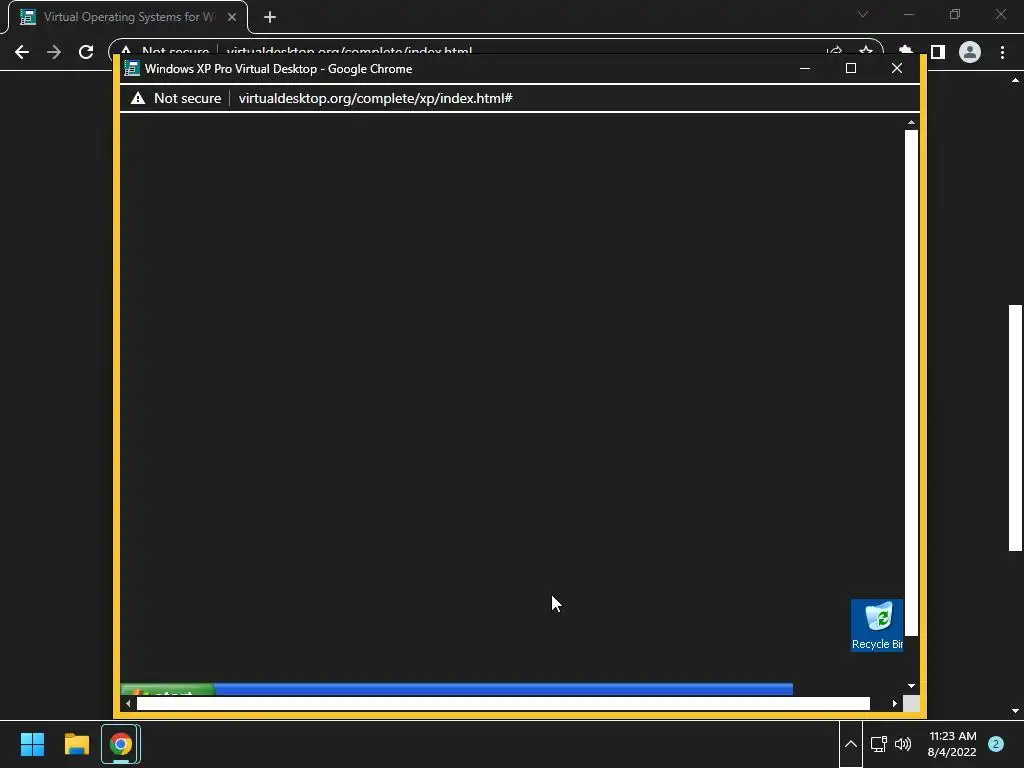Viewport: 1024px width, 768px height.
Task: Open notification badge with 2
Action: tap(995, 744)
